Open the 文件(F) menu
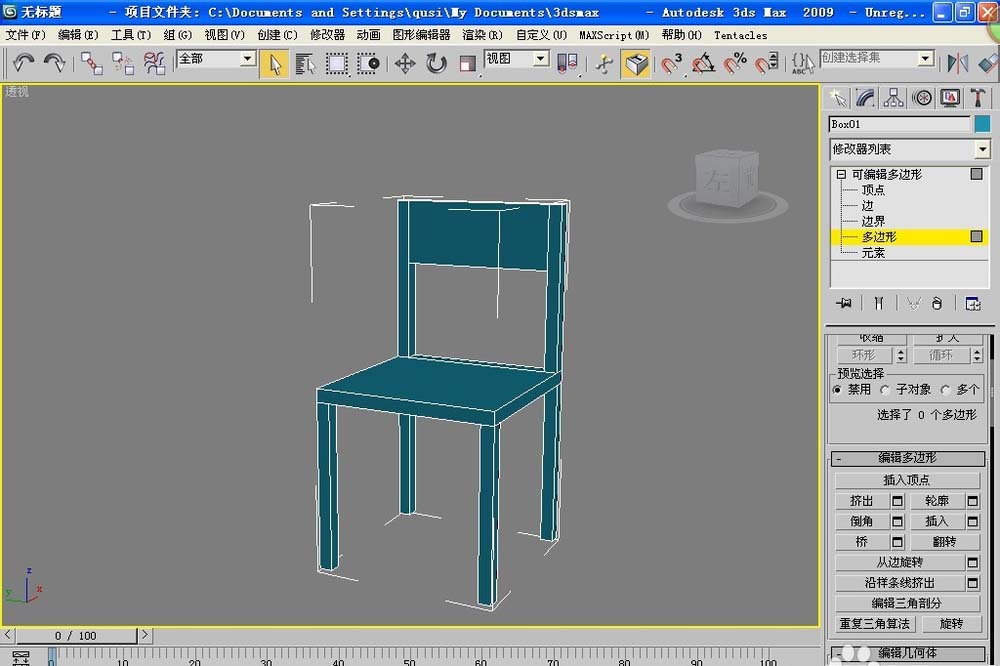This screenshot has height=666, width=1000. (26, 35)
